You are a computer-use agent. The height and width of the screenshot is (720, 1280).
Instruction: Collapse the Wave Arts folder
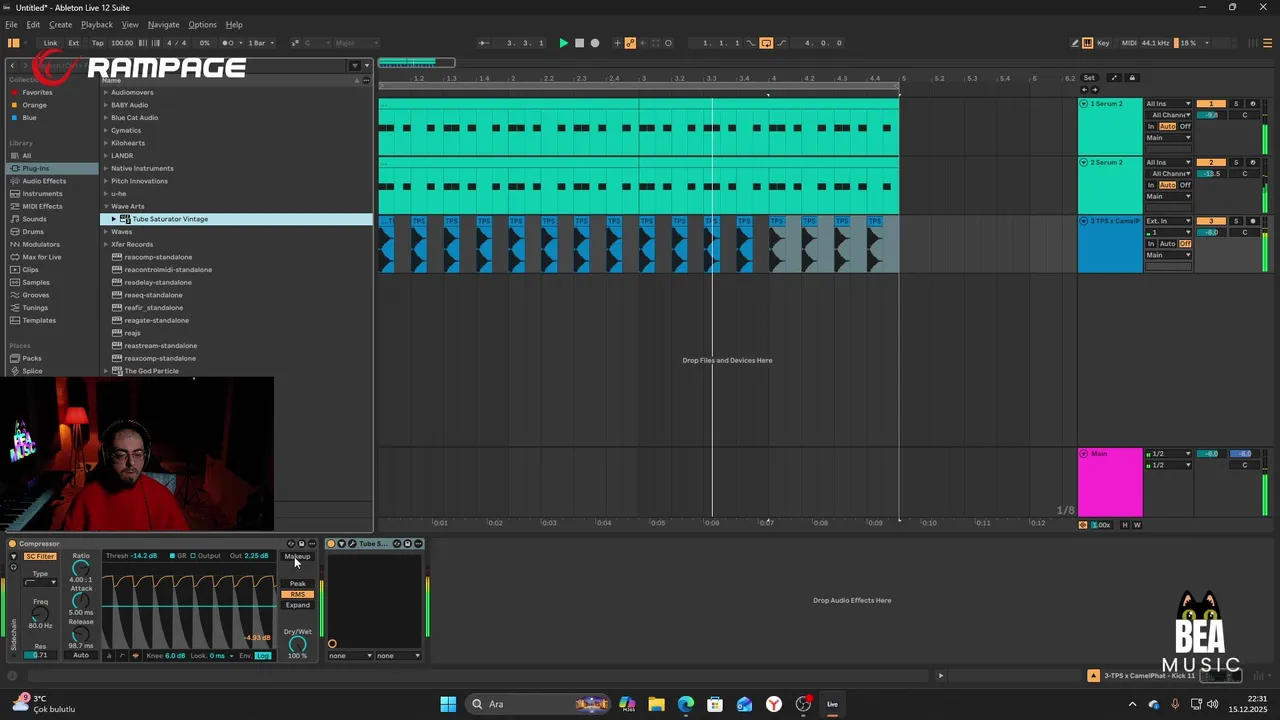(x=105, y=206)
